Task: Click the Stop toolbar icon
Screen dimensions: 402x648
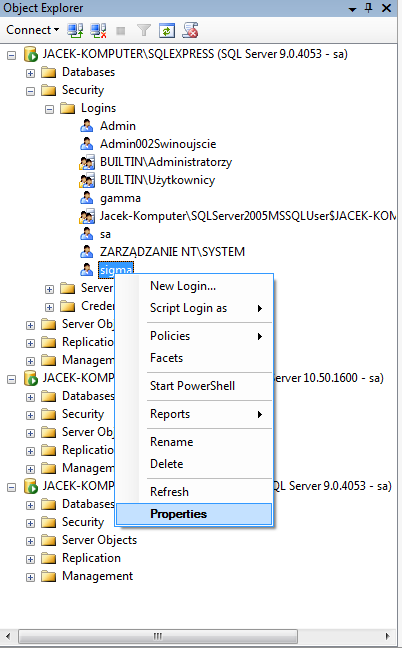Action: click(121, 31)
